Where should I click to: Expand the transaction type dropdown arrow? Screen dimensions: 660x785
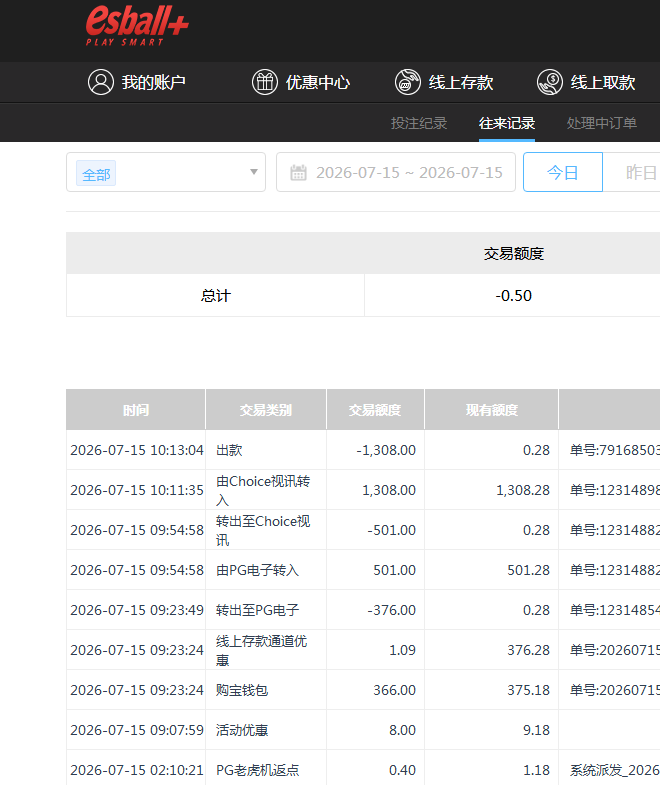[254, 172]
